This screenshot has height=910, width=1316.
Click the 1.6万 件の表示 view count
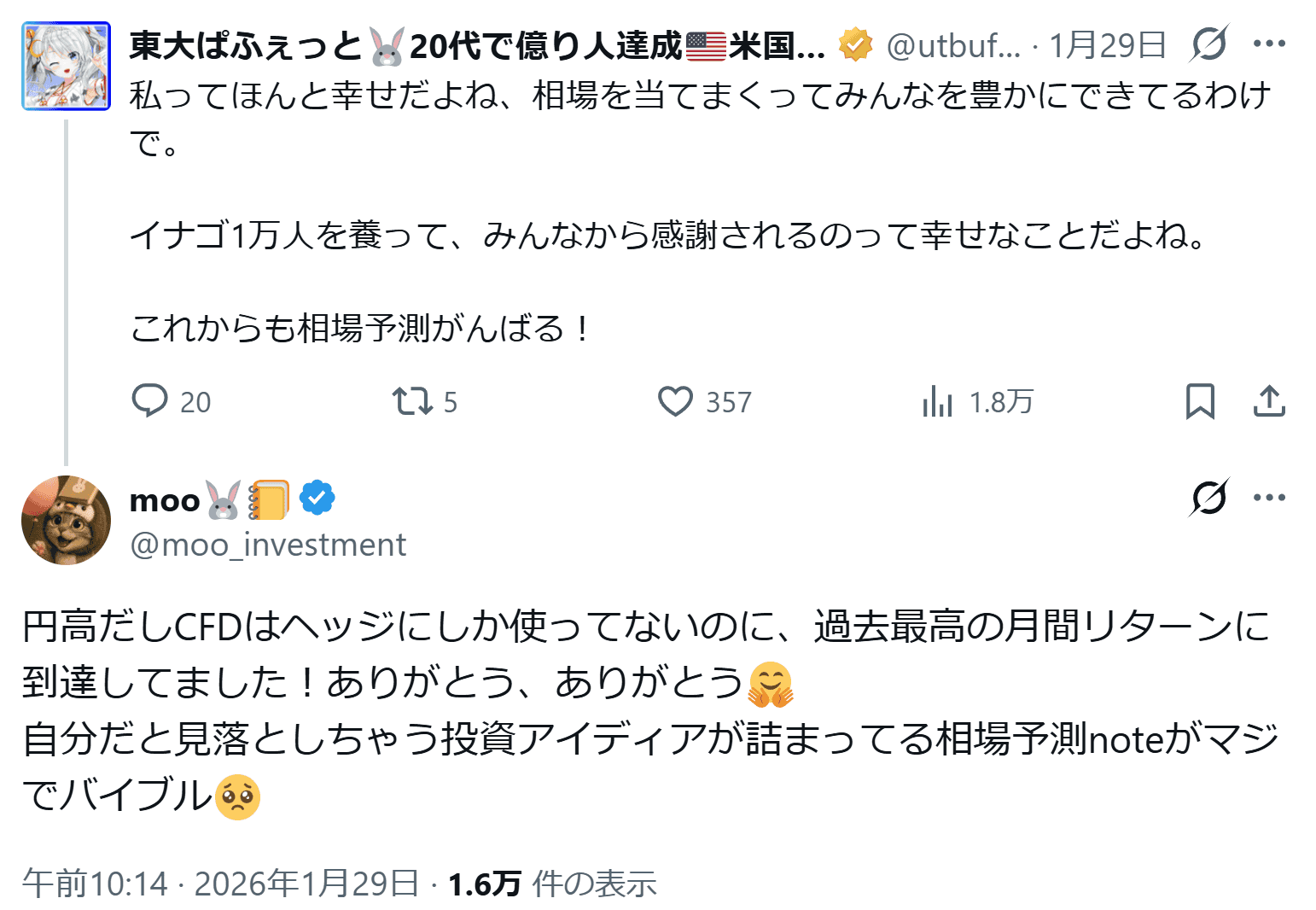tap(552, 884)
